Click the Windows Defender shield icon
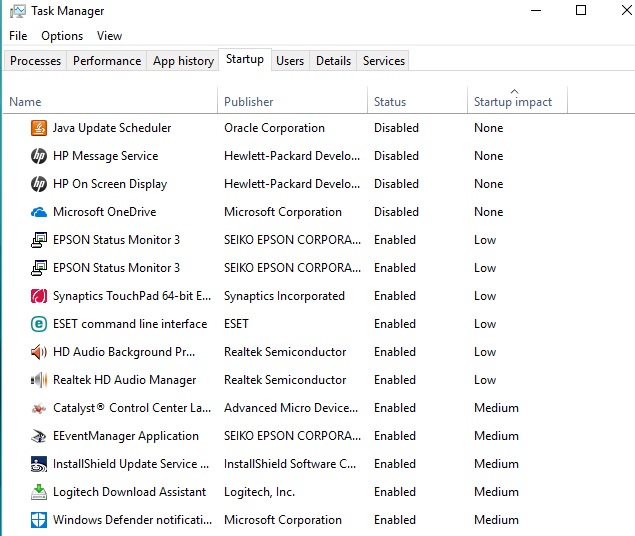 39,520
